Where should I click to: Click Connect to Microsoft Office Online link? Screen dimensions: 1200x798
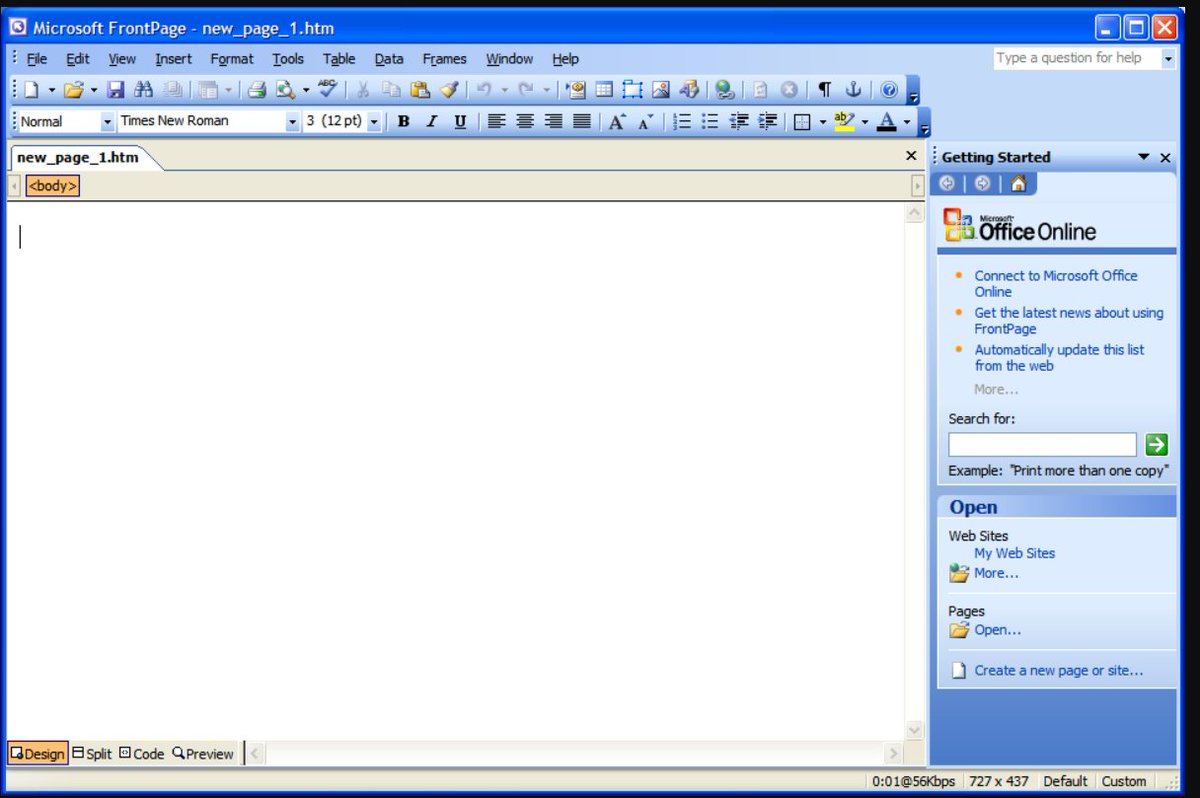(1056, 283)
